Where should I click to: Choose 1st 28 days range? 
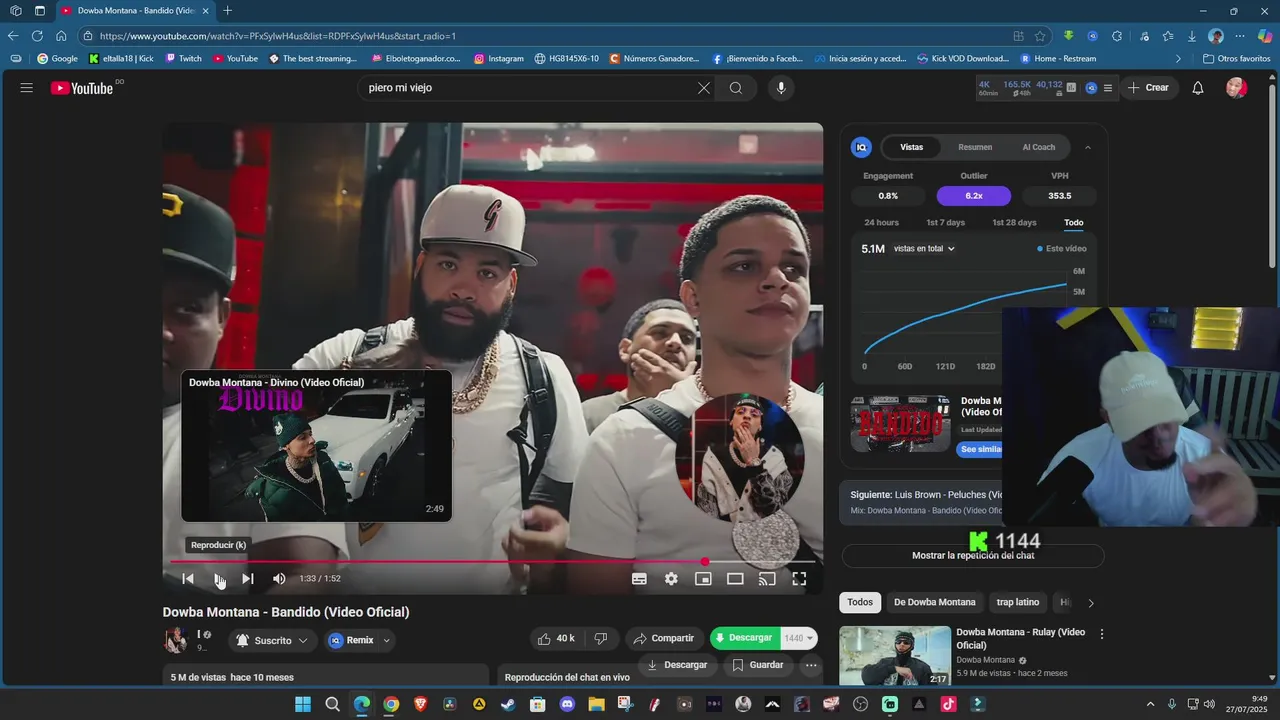1014,223
